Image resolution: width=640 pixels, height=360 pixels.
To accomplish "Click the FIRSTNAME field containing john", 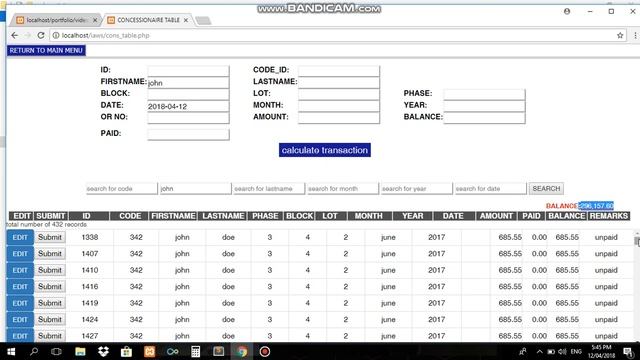I will coord(188,82).
